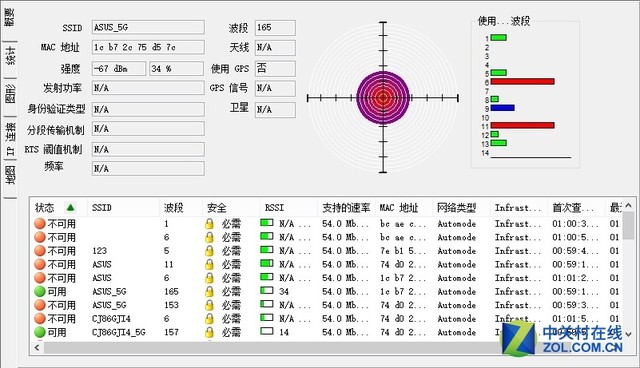Click the green available icon of ASUS_5G channel 165 row
Viewport: 640px width, 368px height.
[x=40, y=292]
